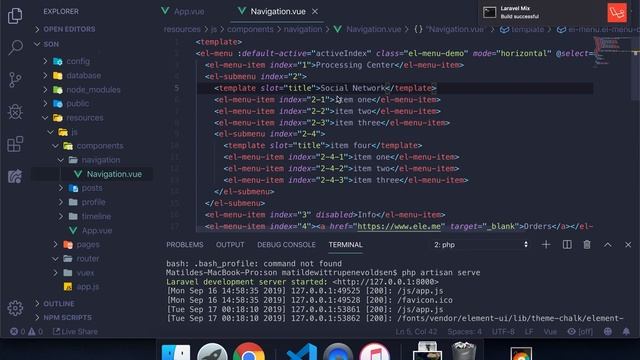Open Ln 5, Col 42 go-to-line status
The image size is (640, 360).
click(416, 331)
